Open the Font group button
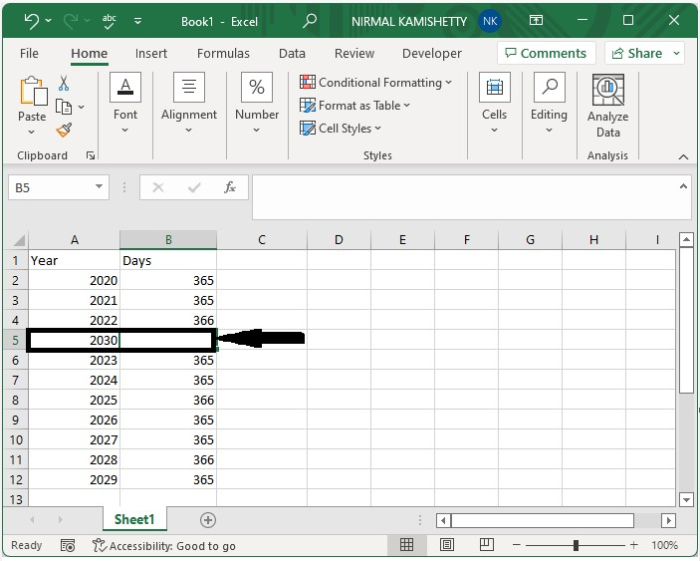700x561 pixels. click(x=125, y=103)
